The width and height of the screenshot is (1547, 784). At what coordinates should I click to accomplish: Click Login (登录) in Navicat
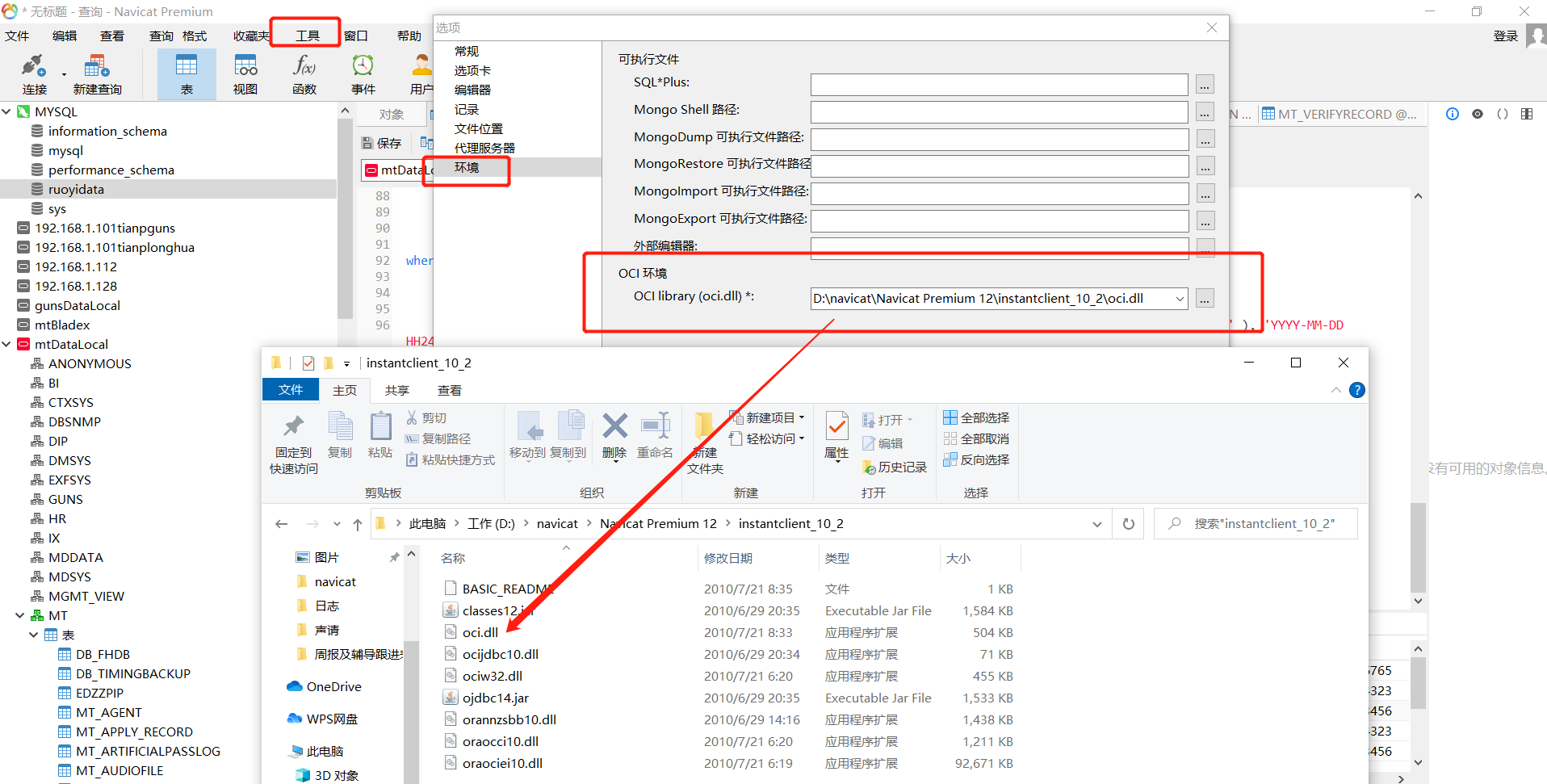tap(1506, 36)
